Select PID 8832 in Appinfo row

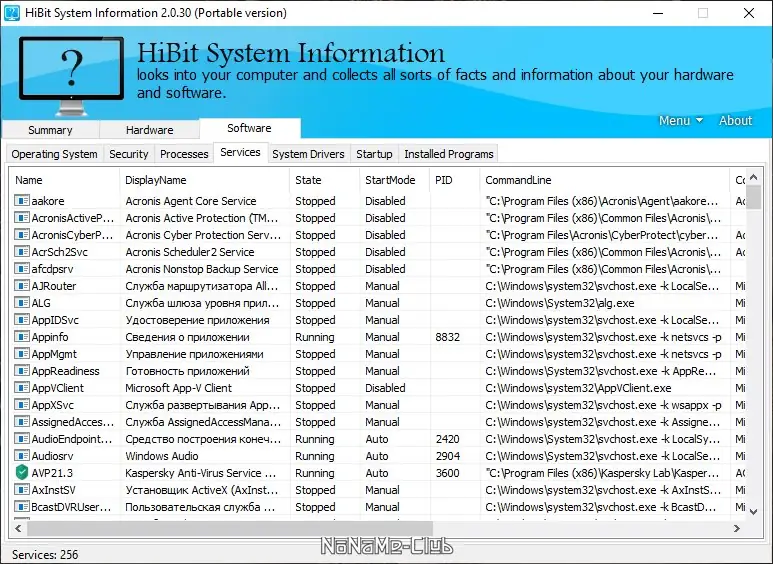coord(448,337)
